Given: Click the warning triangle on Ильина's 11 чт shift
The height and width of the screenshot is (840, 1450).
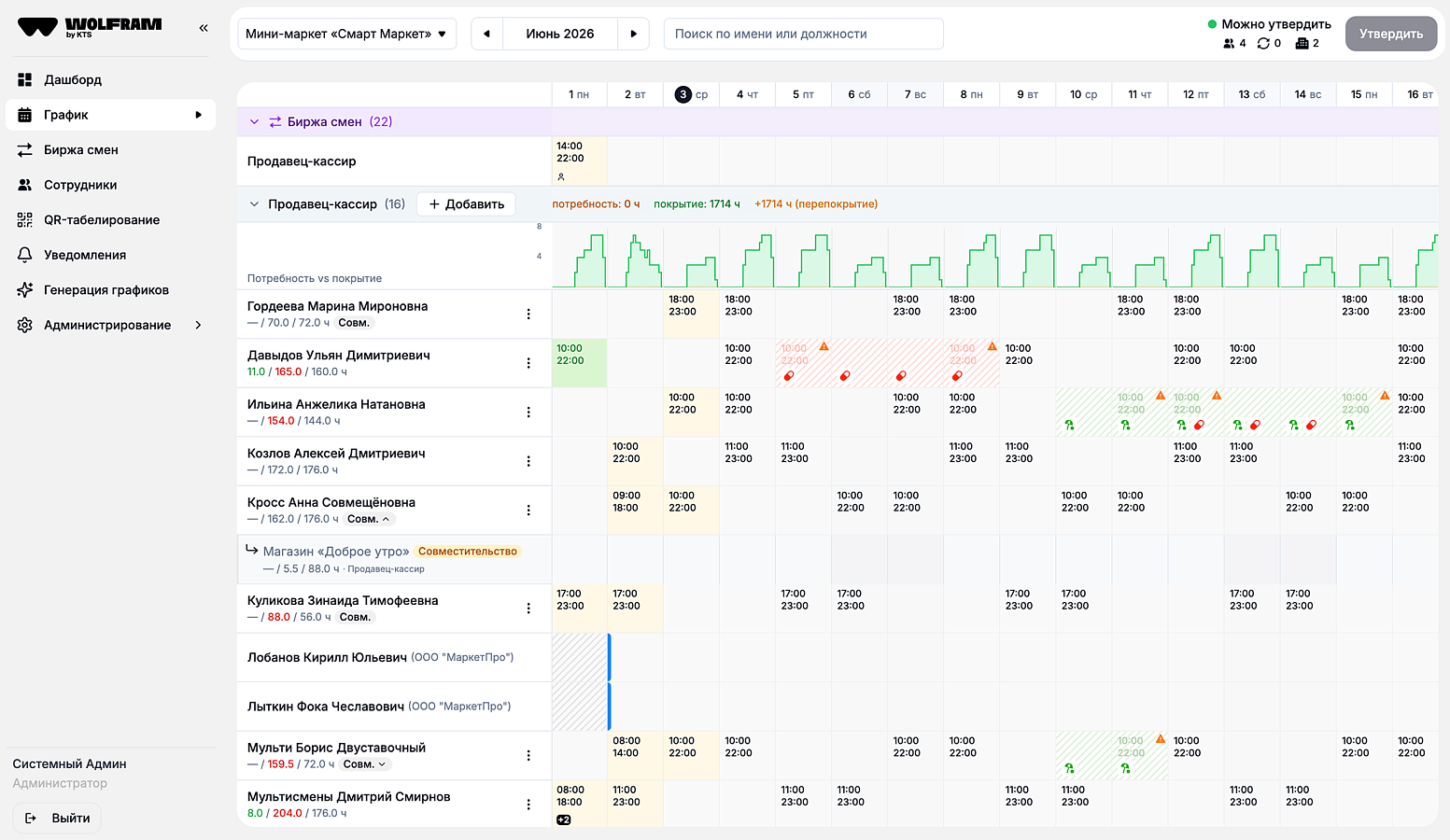Looking at the screenshot, I should (1161, 396).
